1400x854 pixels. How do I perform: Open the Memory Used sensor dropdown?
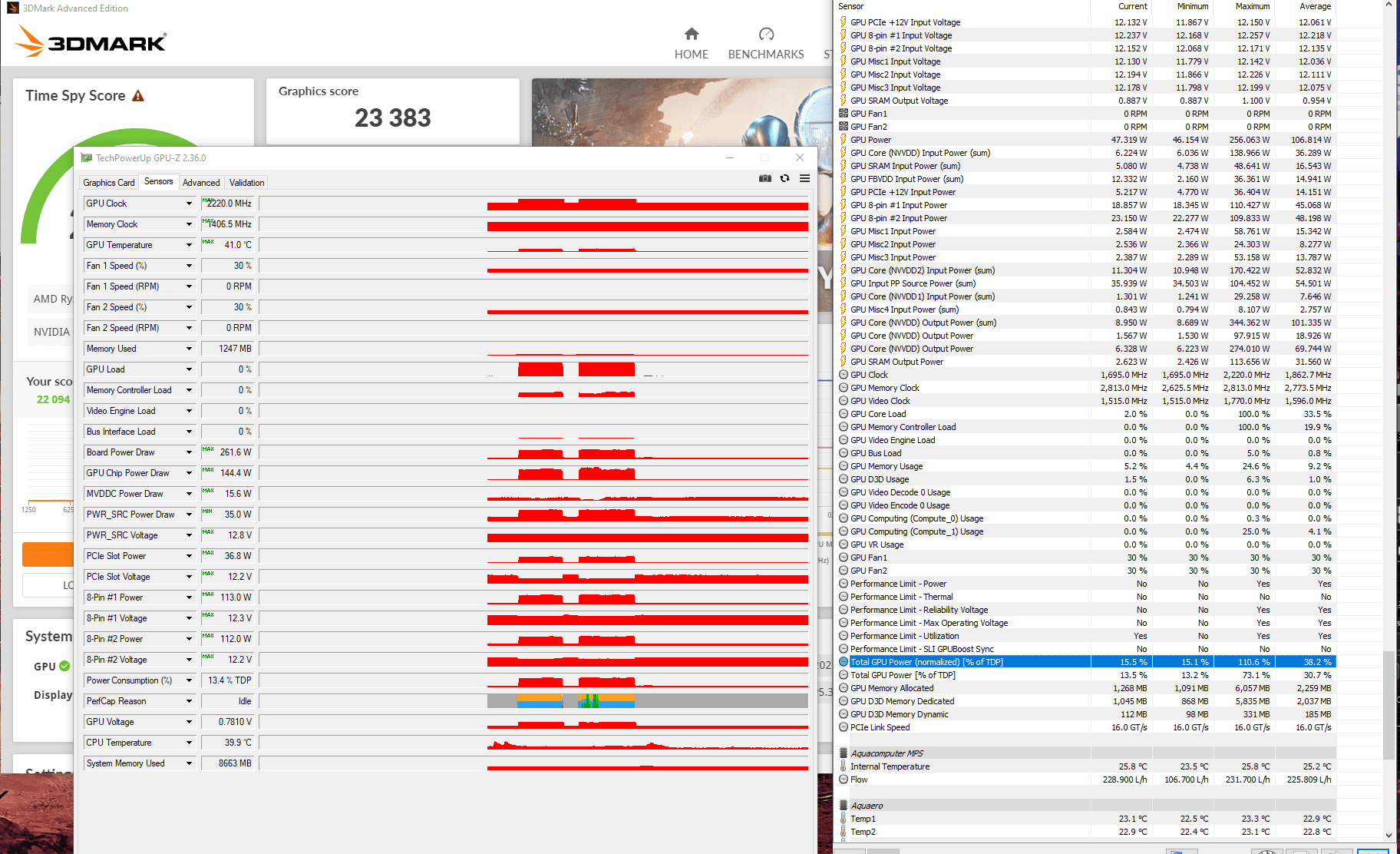[x=189, y=349]
